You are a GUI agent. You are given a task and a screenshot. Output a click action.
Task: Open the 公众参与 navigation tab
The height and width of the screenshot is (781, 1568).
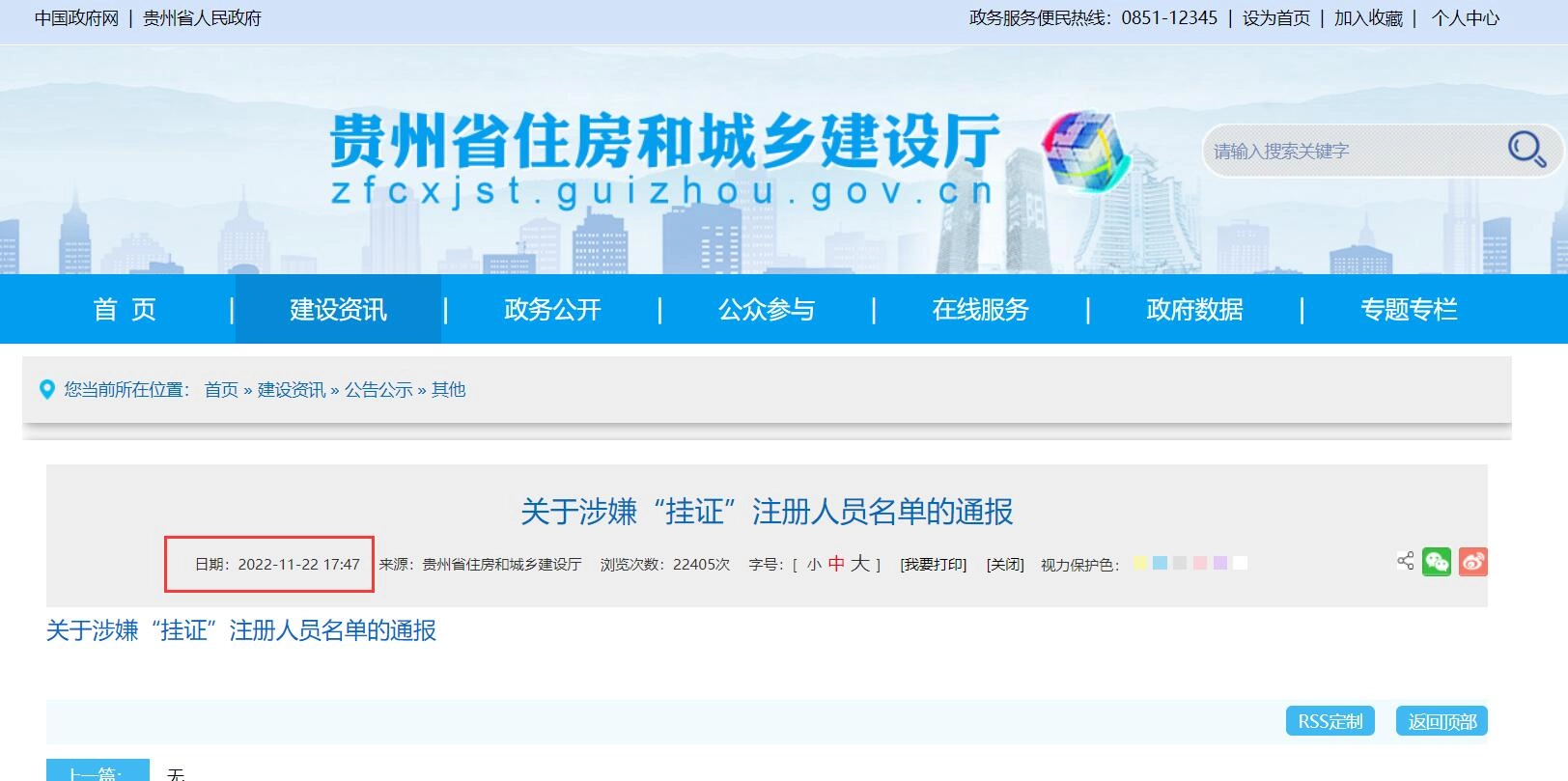click(x=767, y=309)
